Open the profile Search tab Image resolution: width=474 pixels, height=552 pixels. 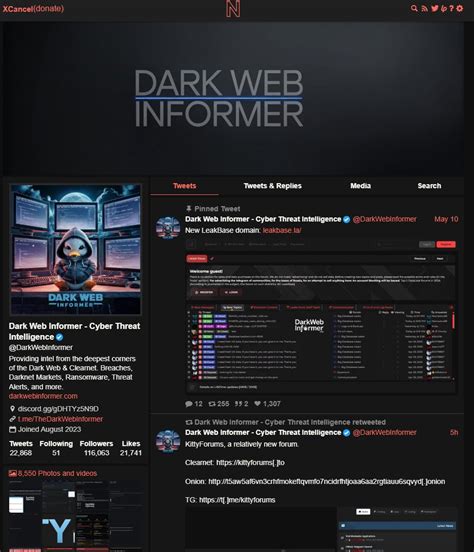pyautogui.click(x=429, y=186)
